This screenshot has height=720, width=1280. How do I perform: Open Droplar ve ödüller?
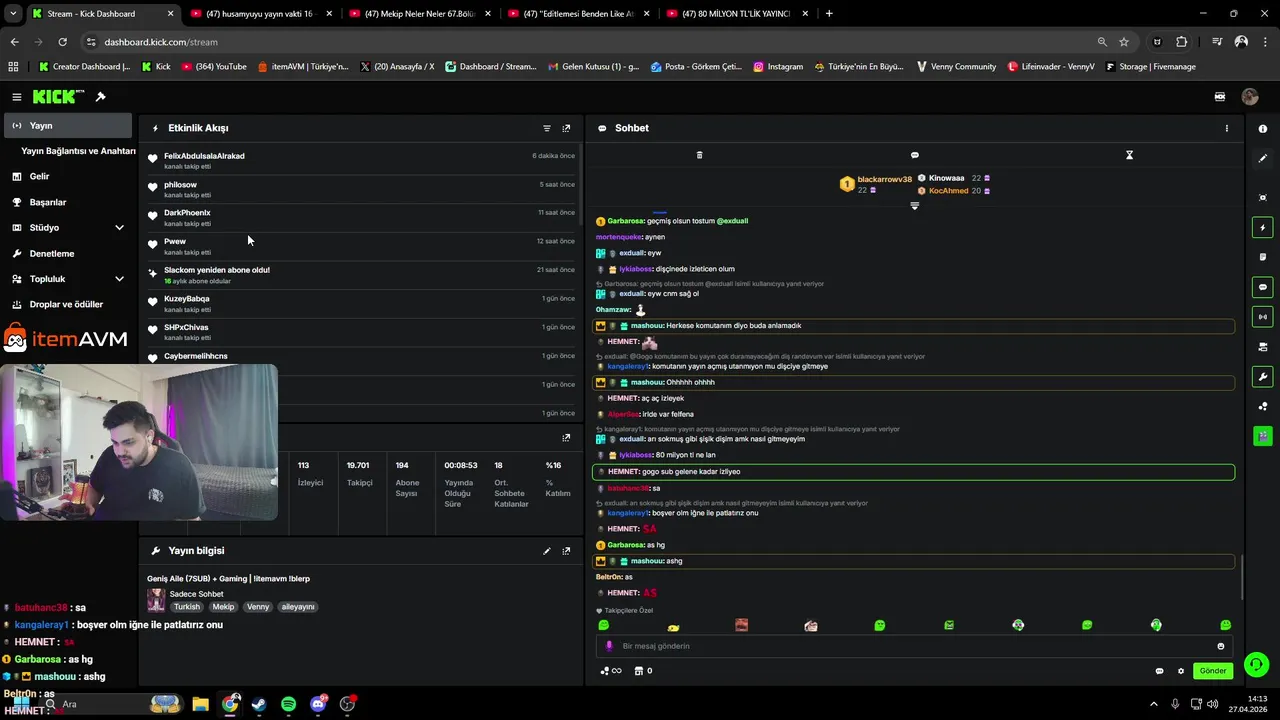(x=68, y=305)
